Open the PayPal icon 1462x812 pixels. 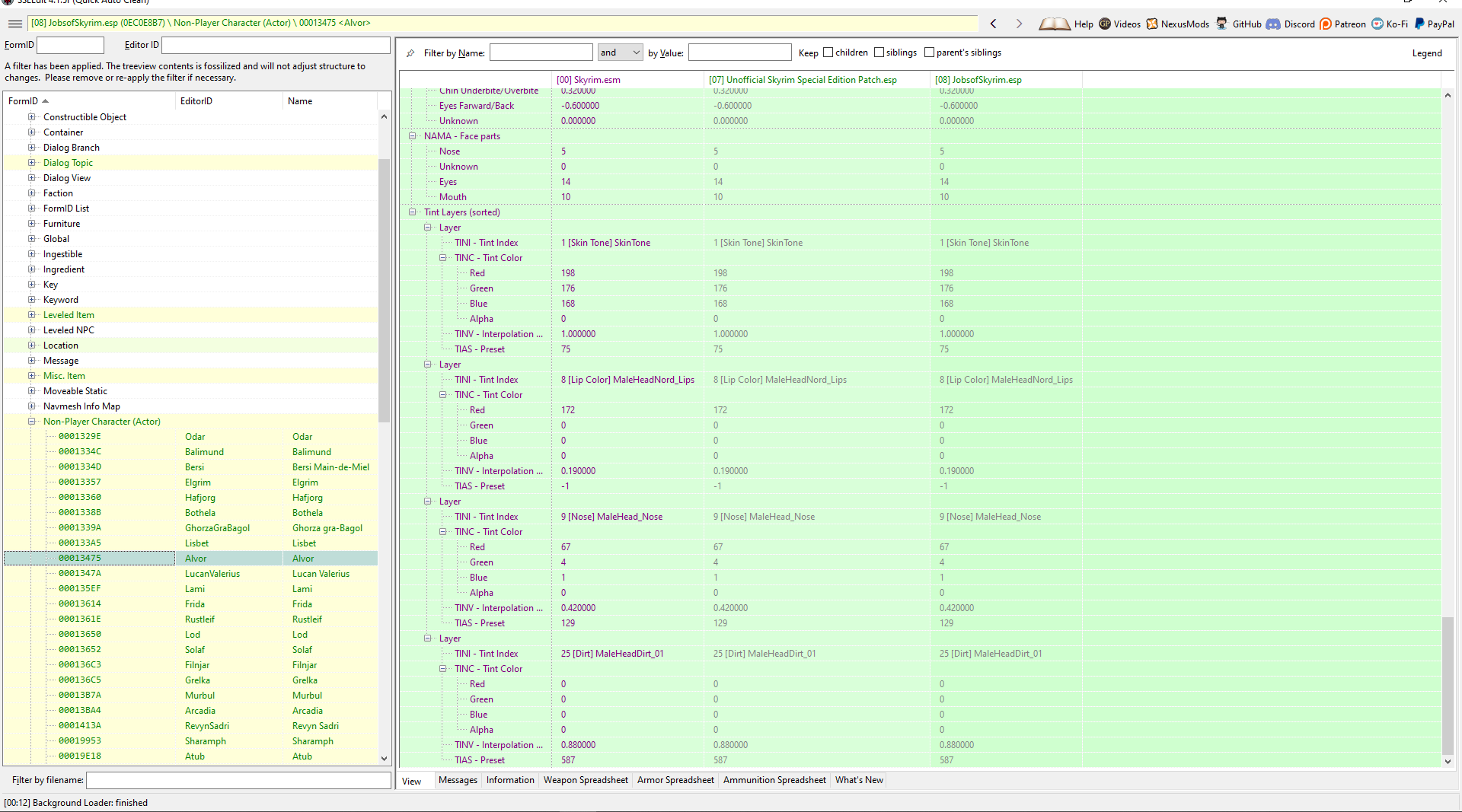coord(1419,24)
